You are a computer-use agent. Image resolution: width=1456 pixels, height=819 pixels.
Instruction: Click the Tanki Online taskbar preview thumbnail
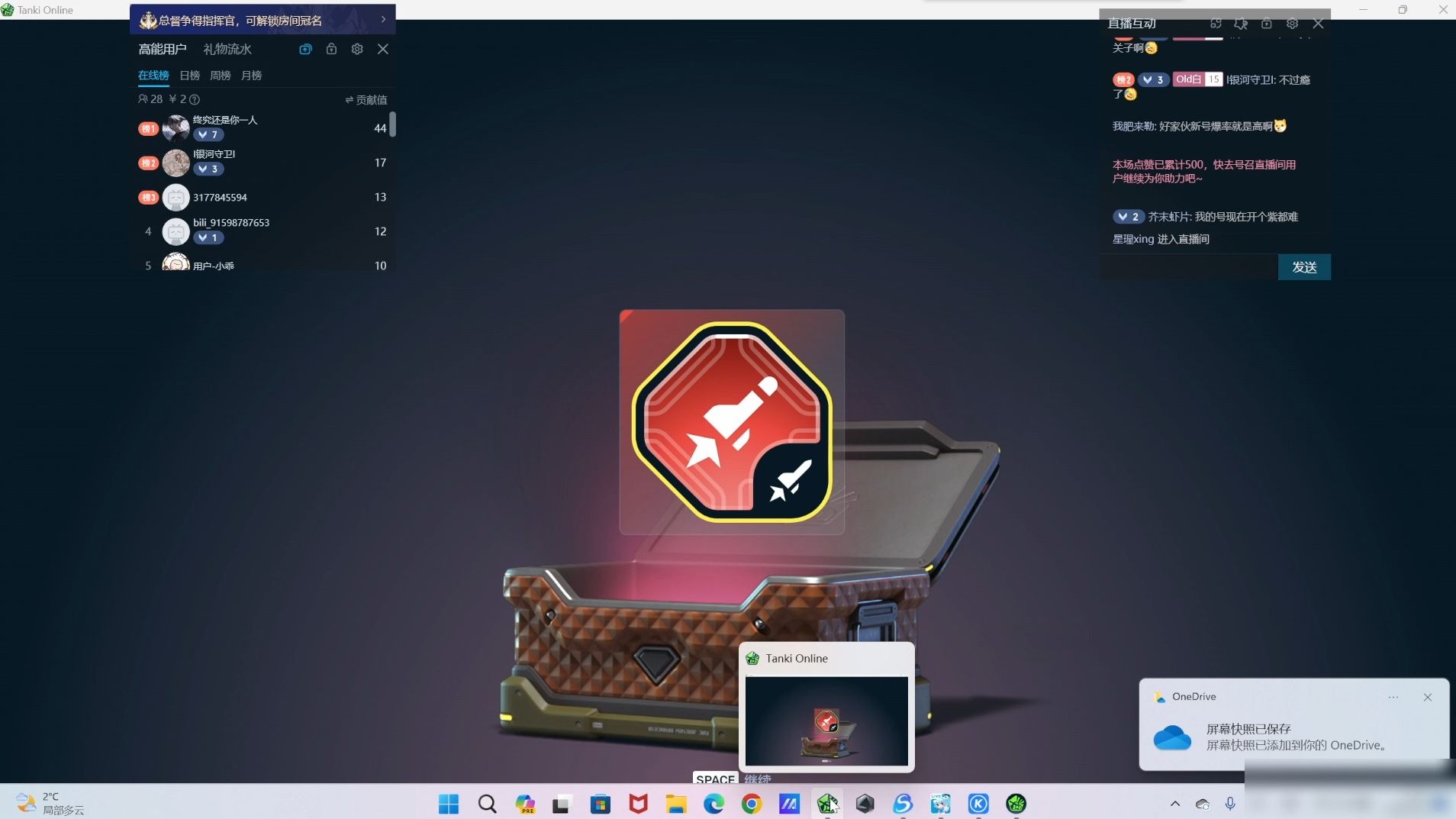(826, 721)
